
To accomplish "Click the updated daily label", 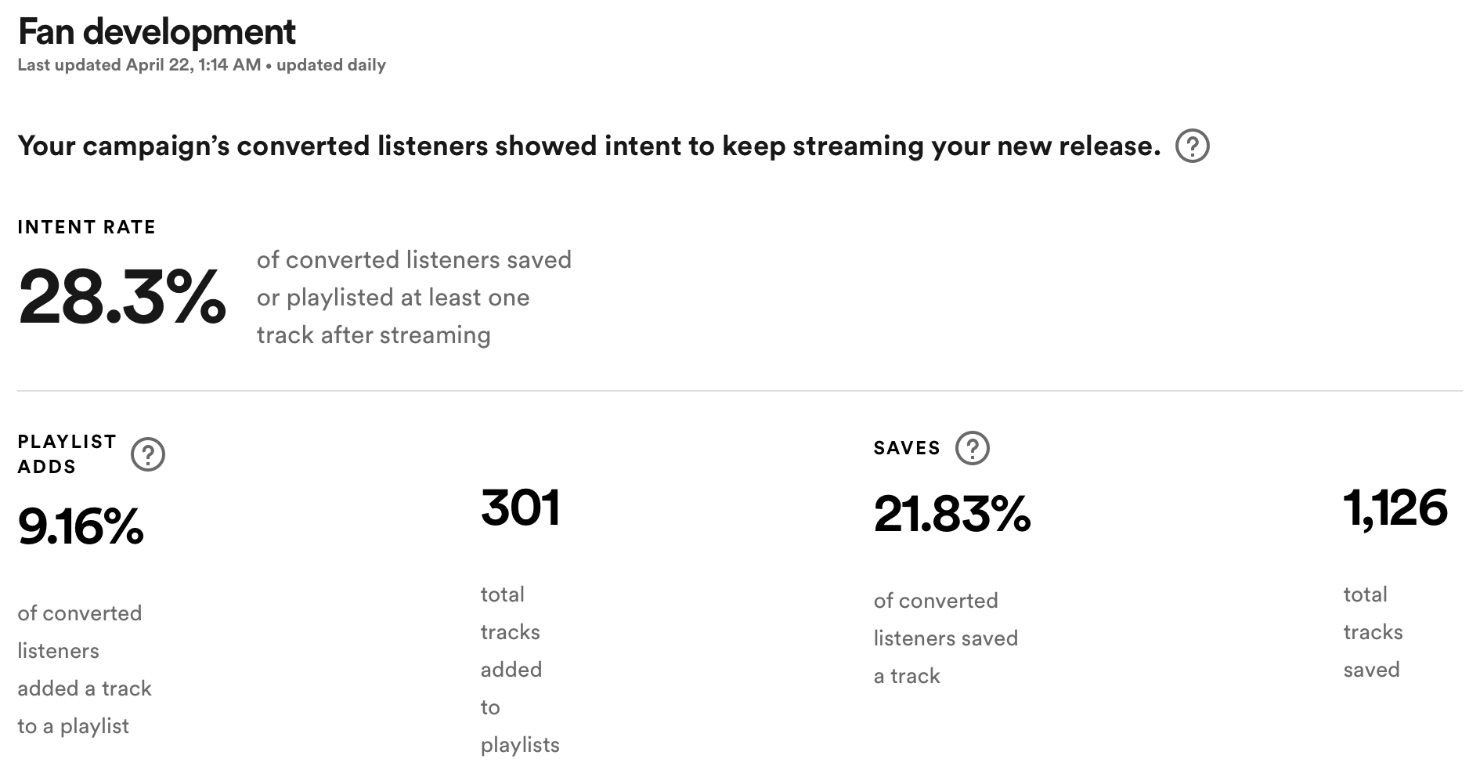I will coord(330,64).
